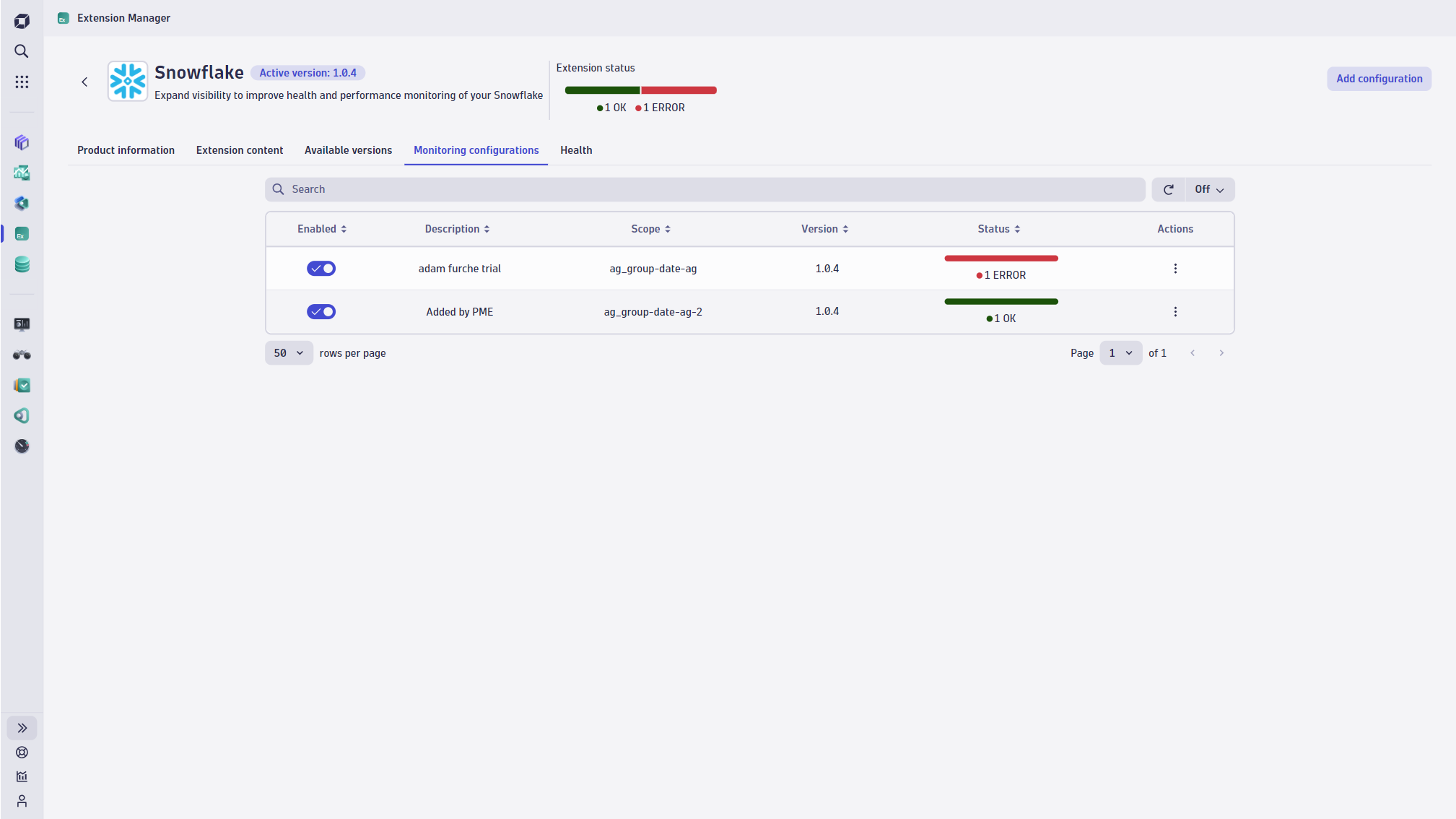This screenshot has width=1456, height=819.
Task: Expand the sidebar using the double-chevron button
Action: (22, 727)
